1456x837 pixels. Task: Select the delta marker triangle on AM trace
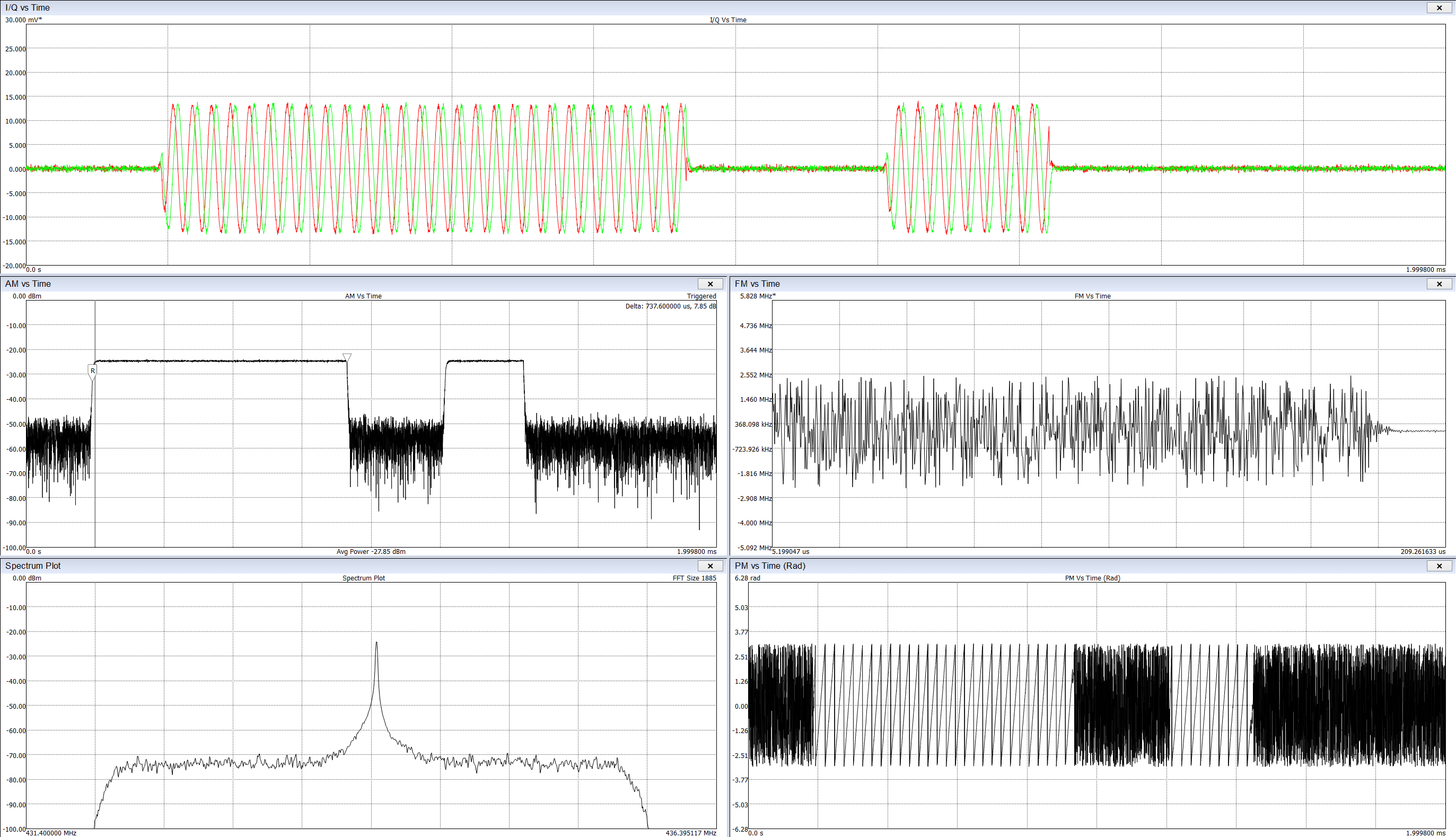[x=347, y=357]
